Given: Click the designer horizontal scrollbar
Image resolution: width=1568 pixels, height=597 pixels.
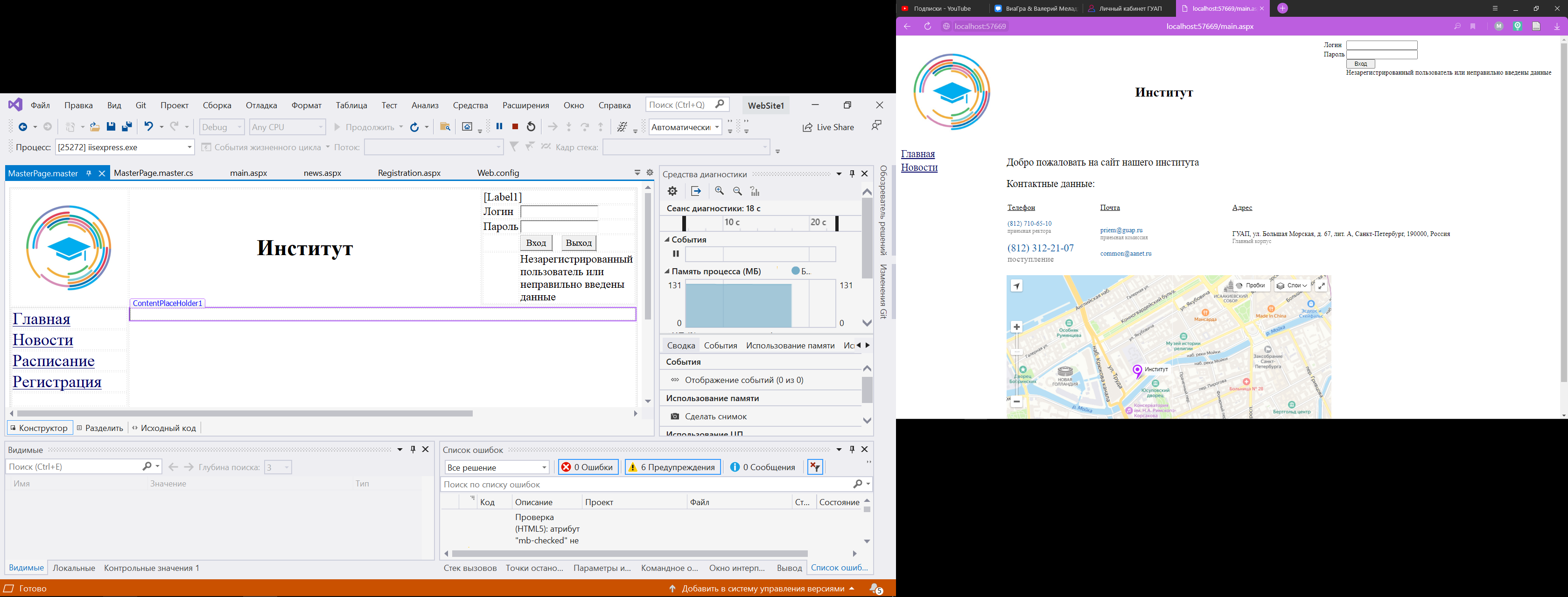Looking at the screenshot, I should (x=245, y=413).
